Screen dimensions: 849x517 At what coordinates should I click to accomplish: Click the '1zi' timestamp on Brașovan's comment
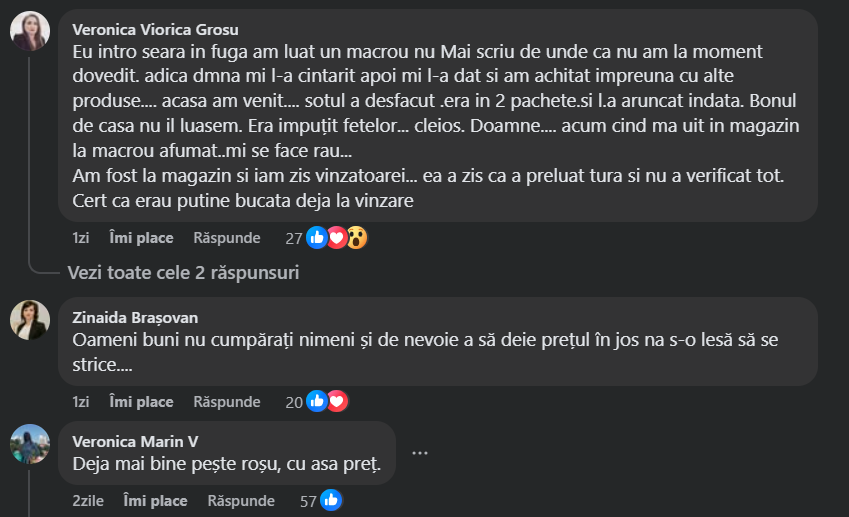pos(81,402)
